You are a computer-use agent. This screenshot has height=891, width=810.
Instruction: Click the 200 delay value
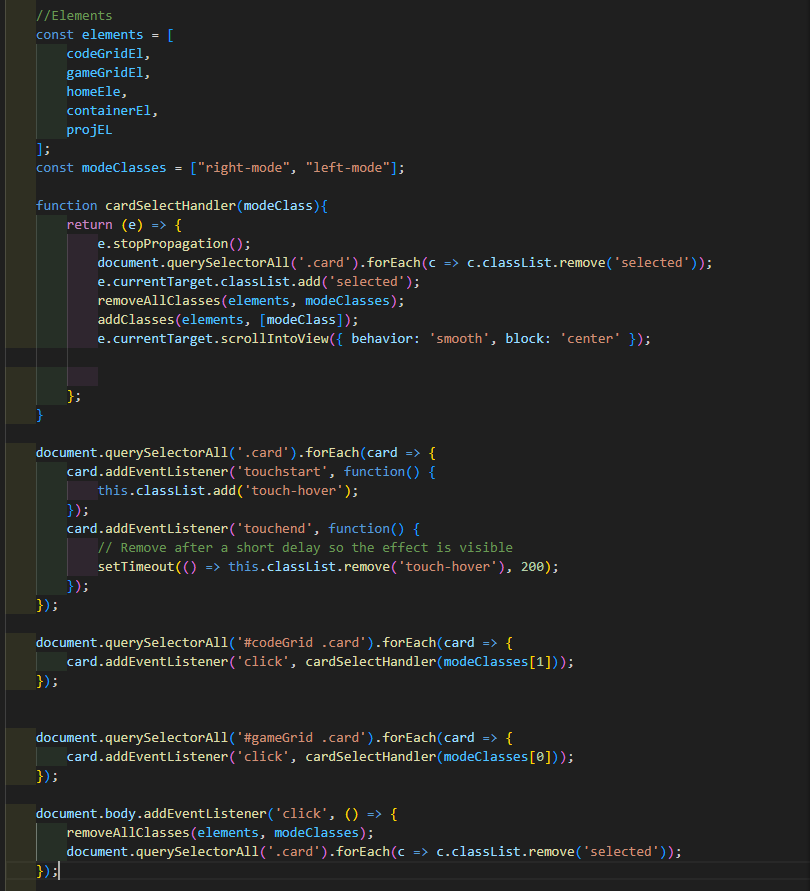532,567
